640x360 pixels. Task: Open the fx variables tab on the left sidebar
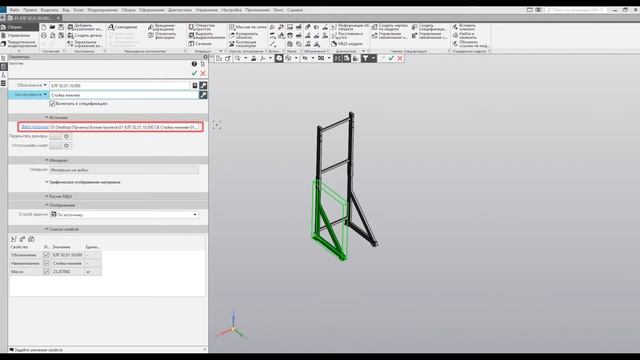pos(4,75)
